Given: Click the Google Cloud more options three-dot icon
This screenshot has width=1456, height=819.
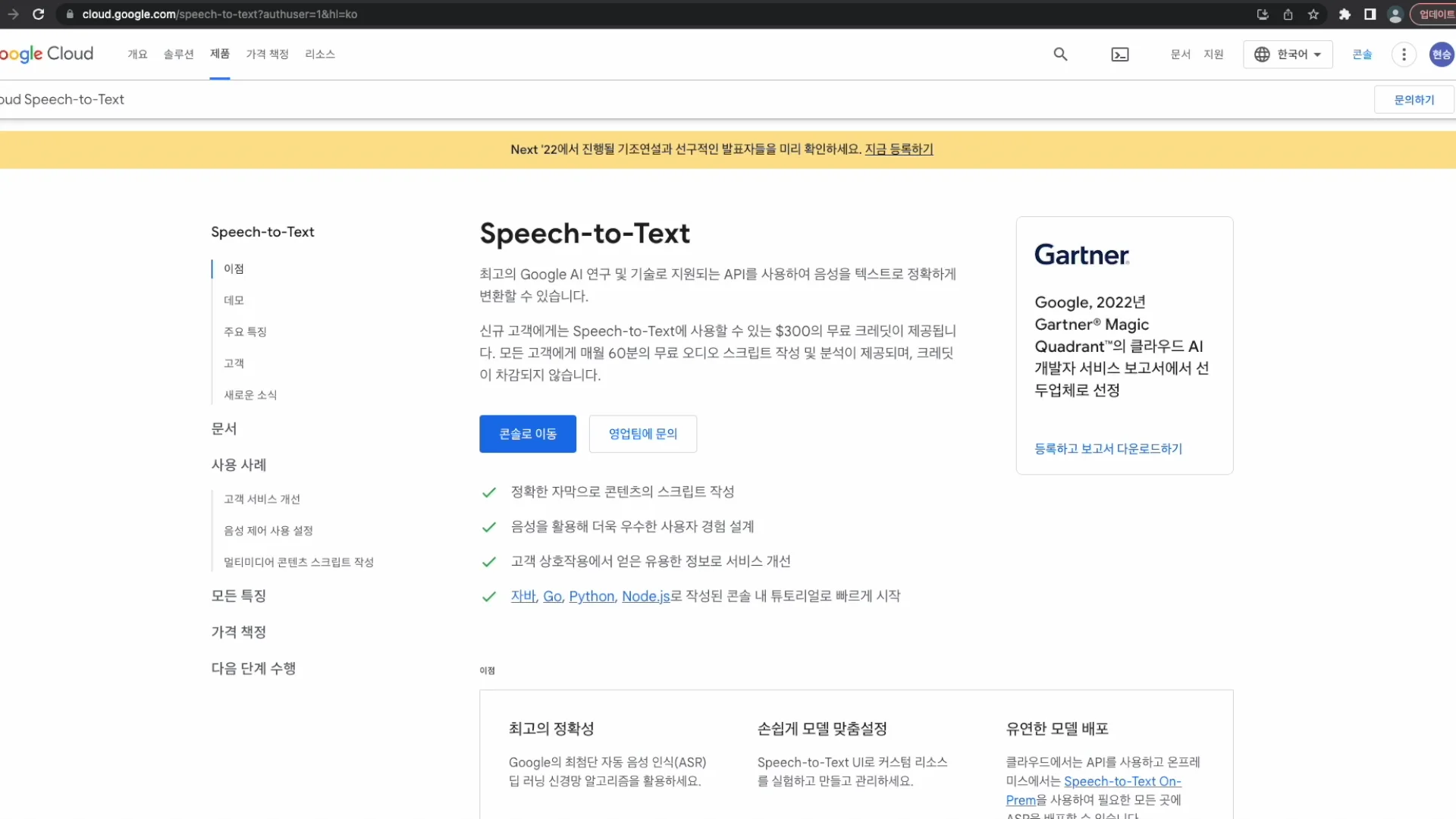Looking at the screenshot, I should pyautogui.click(x=1404, y=54).
